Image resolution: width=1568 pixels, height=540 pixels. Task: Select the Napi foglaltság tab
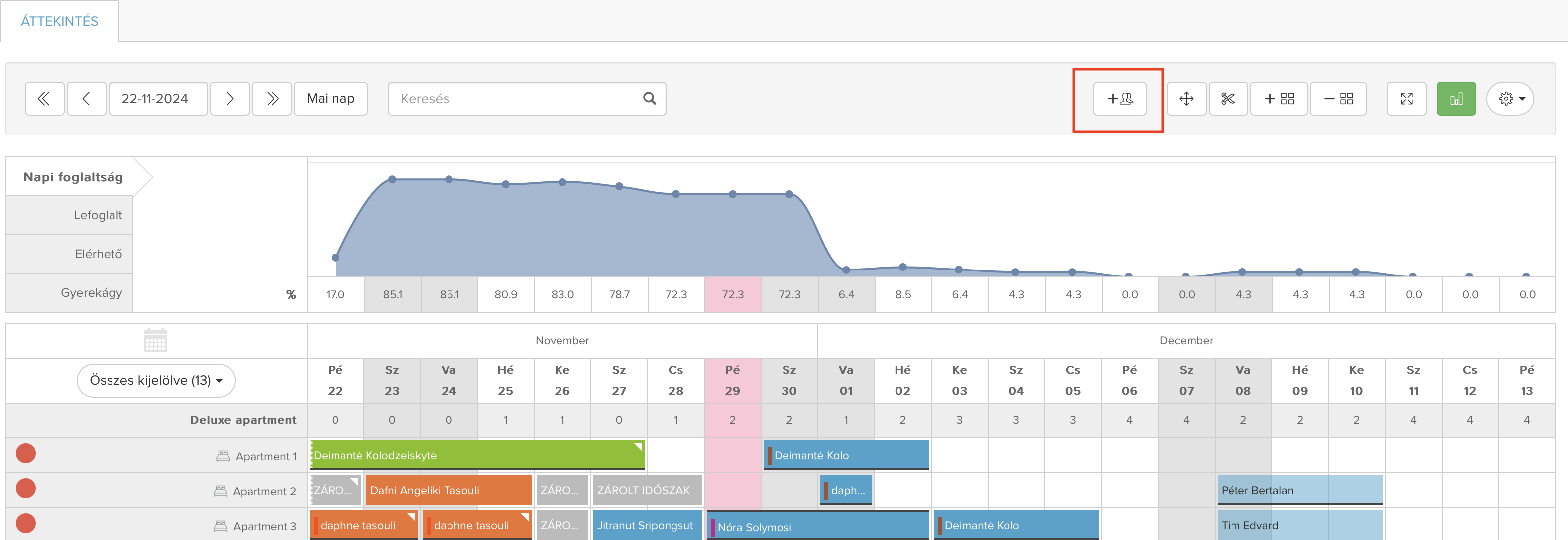coord(73,177)
